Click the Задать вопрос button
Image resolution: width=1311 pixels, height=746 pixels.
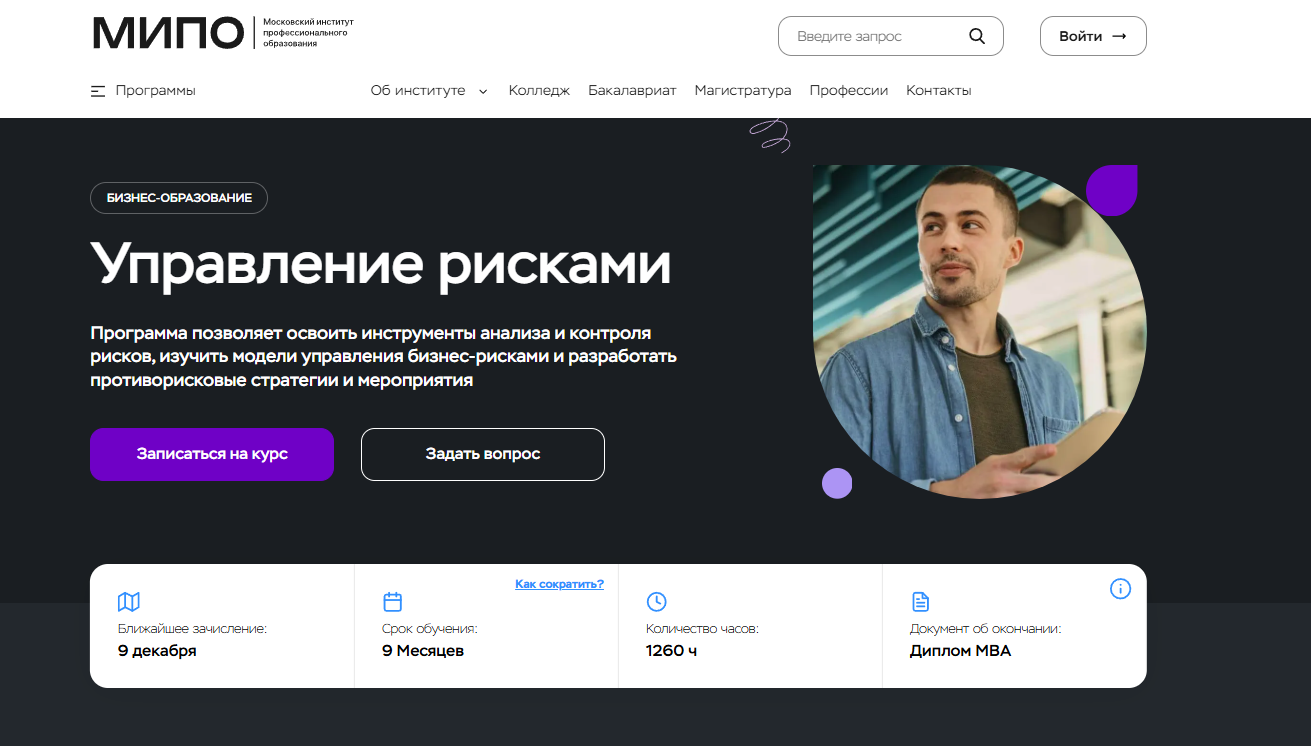(483, 454)
